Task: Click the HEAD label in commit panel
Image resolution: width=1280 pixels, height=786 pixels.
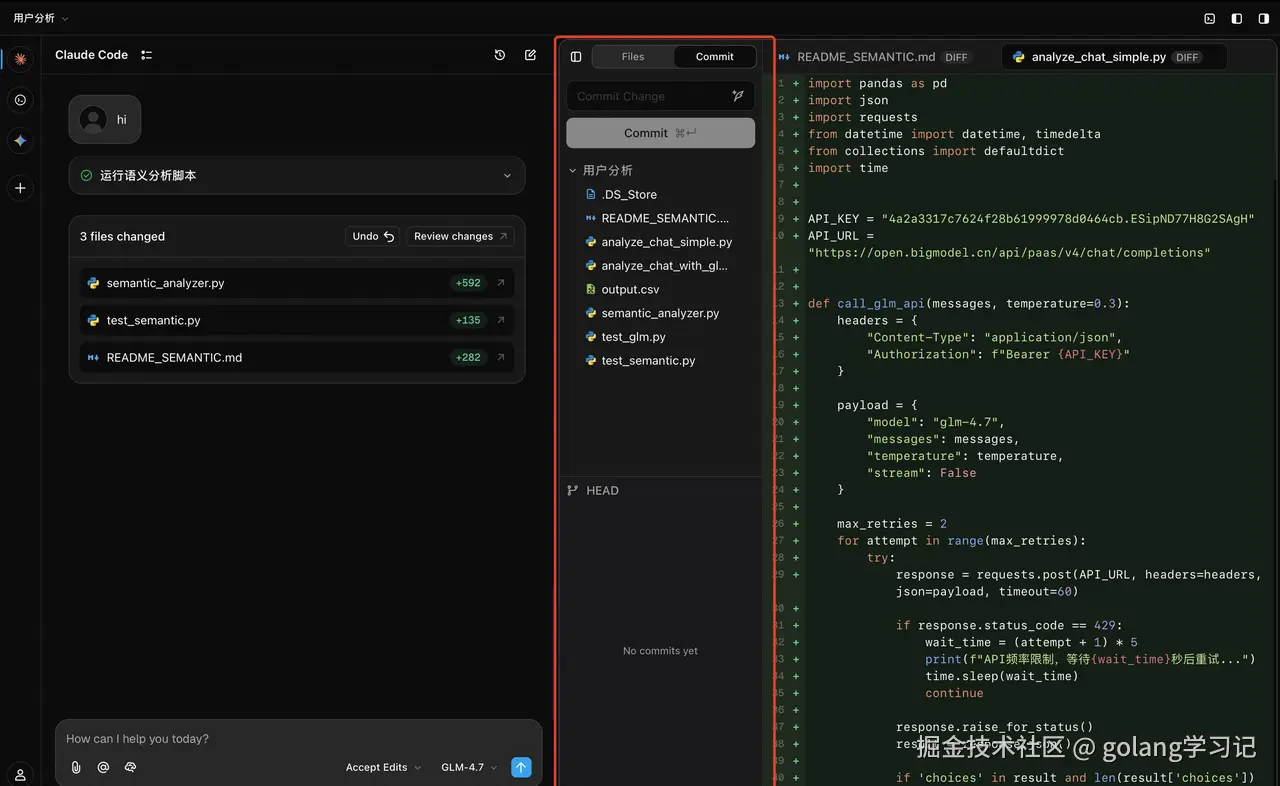Action: click(602, 490)
